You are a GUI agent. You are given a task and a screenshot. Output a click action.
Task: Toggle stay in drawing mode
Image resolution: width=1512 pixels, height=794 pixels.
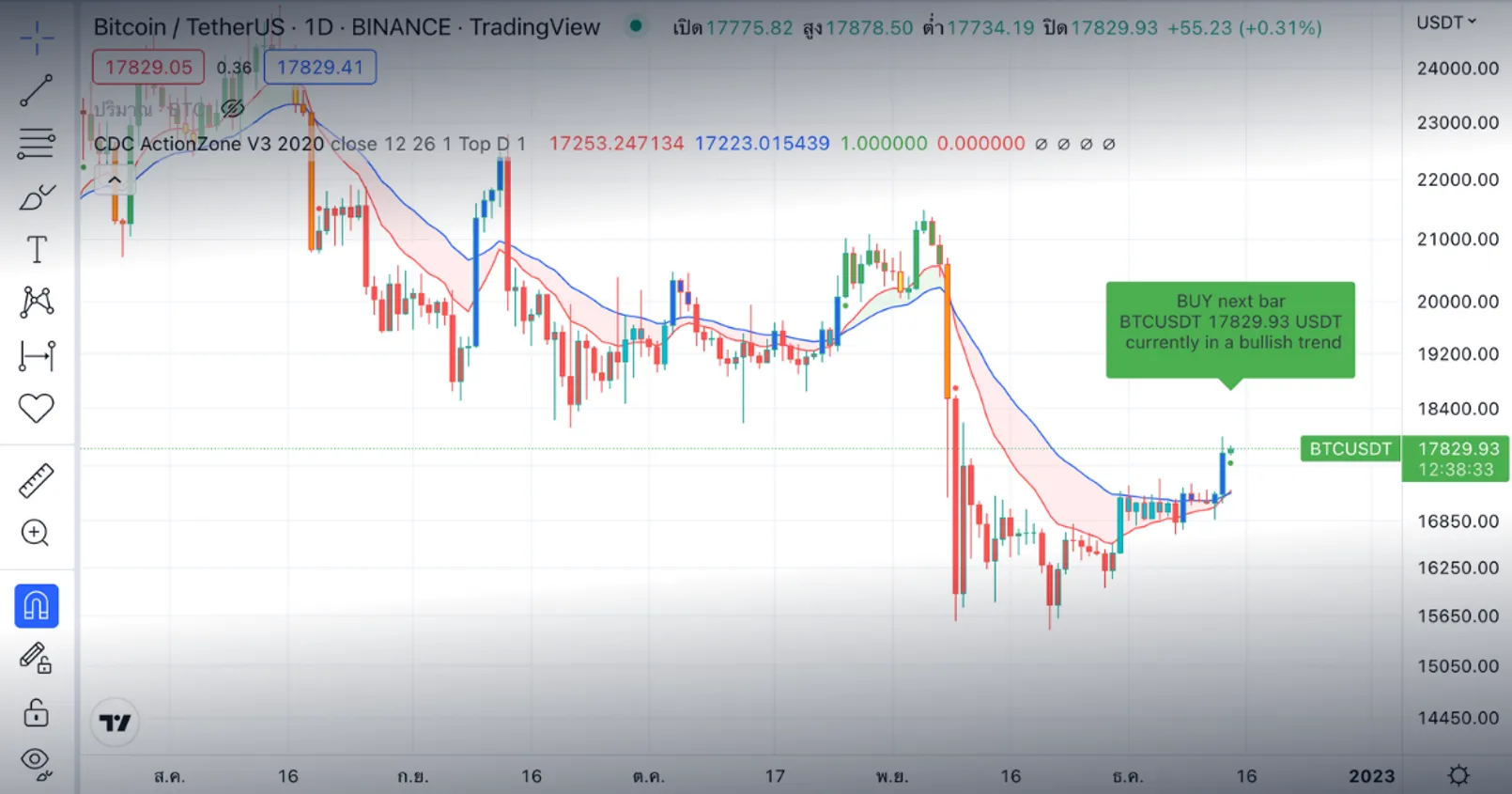[x=36, y=658]
